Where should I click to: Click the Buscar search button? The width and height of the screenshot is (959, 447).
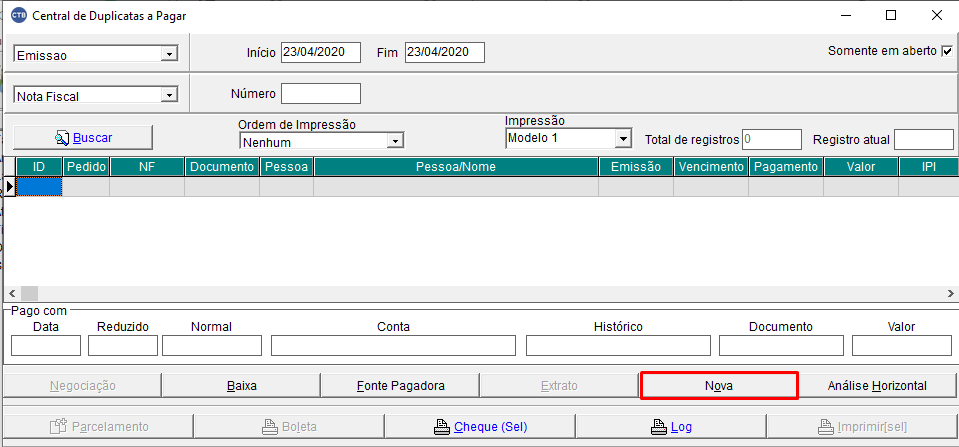[83, 137]
